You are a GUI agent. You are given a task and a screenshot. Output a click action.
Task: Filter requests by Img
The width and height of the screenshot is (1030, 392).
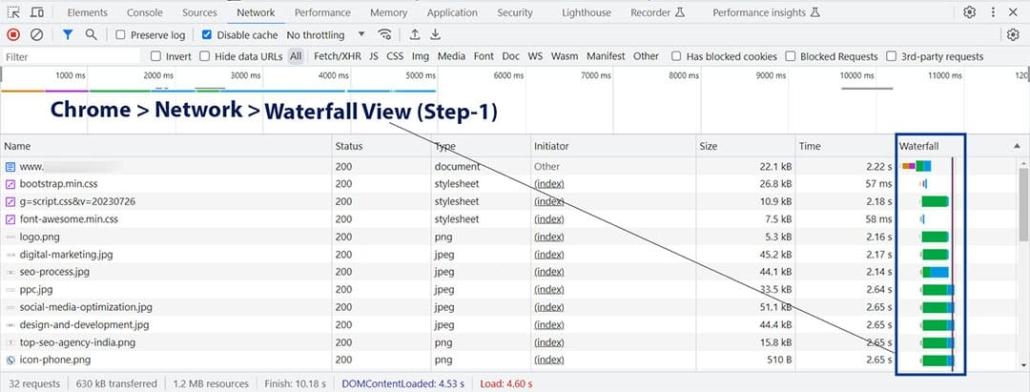420,56
